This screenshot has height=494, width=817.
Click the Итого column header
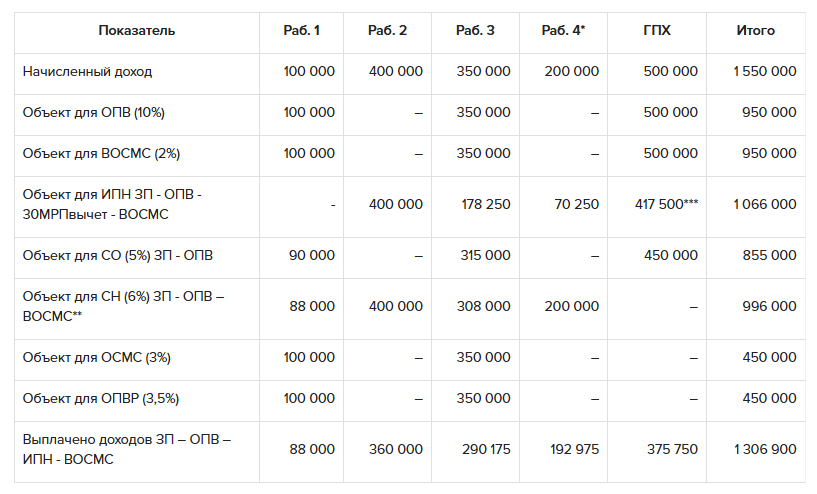(x=755, y=31)
